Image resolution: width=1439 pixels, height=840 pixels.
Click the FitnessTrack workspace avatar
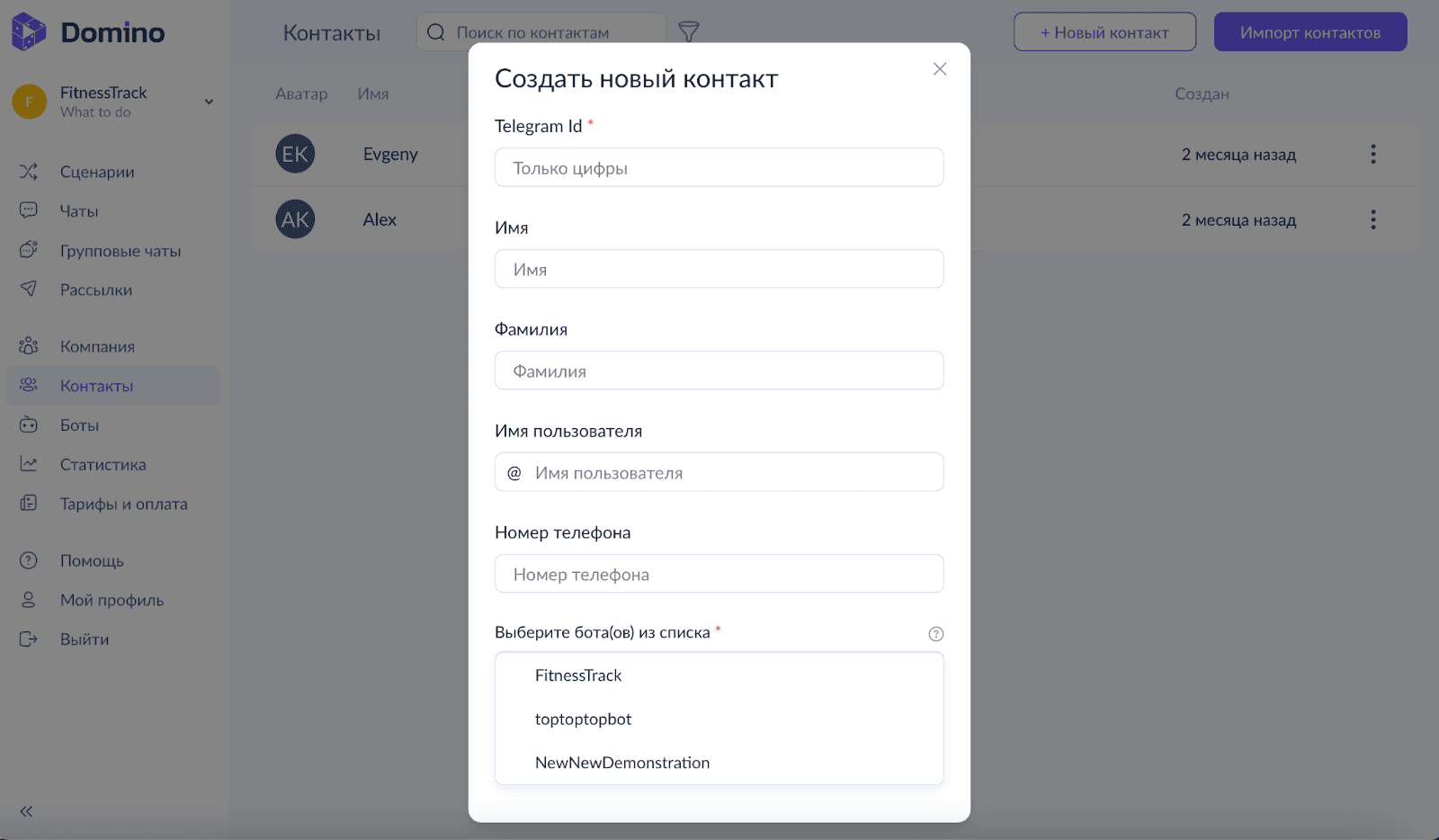tap(30, 102)
